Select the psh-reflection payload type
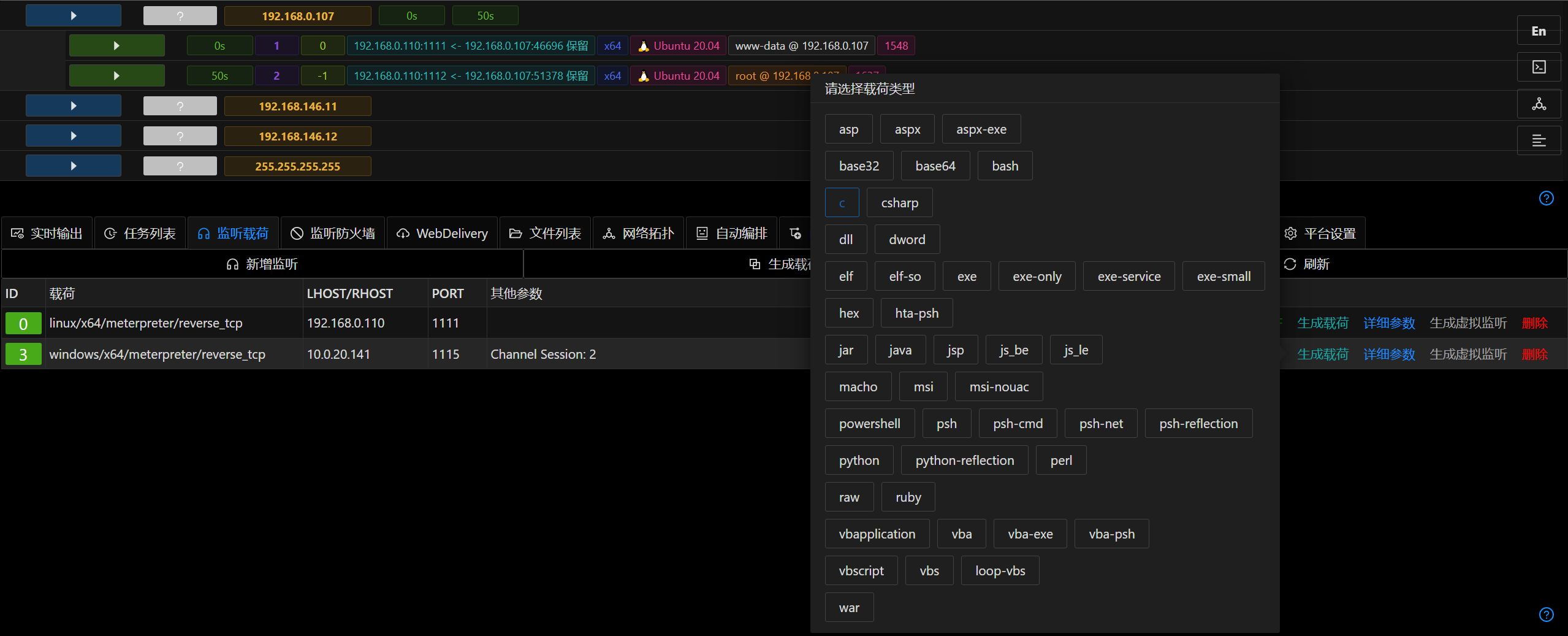This screenshot has height=636, width=1568. pyautogui.click(x=1198, y=423)
